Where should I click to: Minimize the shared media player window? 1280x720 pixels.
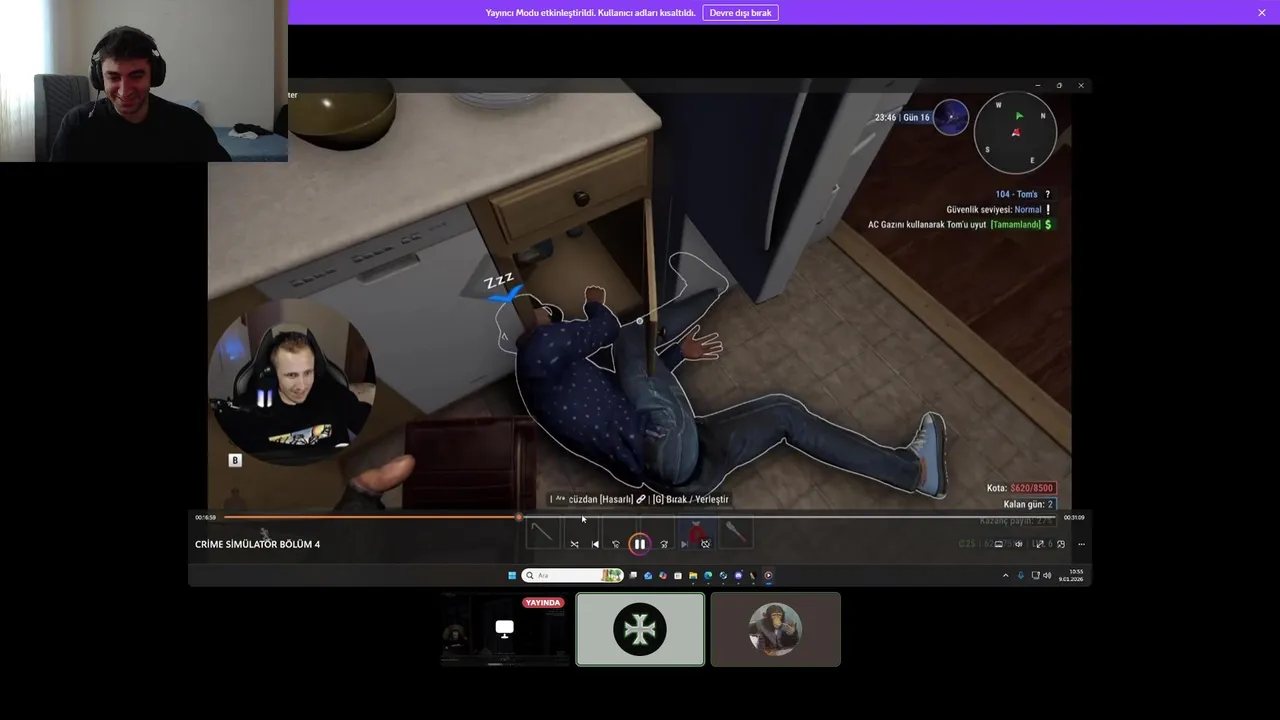1037,86
